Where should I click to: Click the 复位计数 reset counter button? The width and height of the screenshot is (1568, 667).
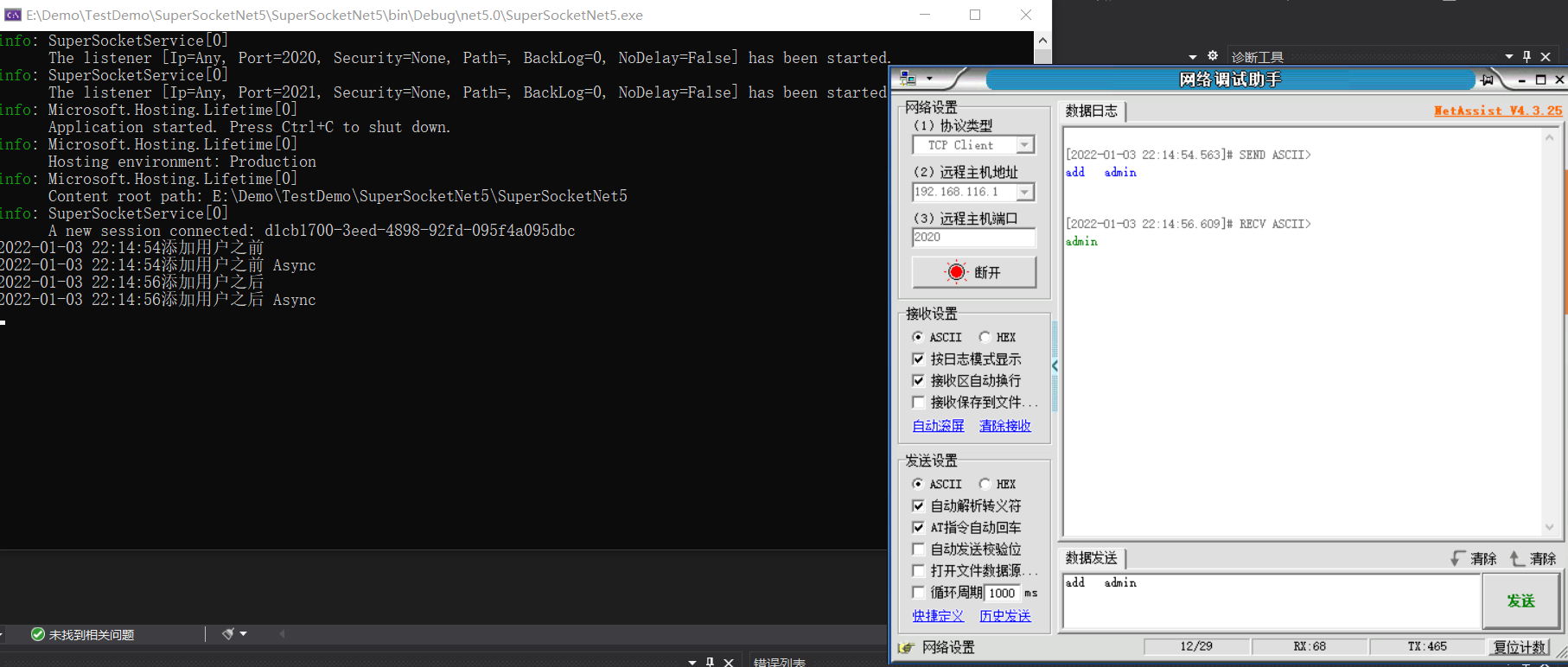(1519, 646)
